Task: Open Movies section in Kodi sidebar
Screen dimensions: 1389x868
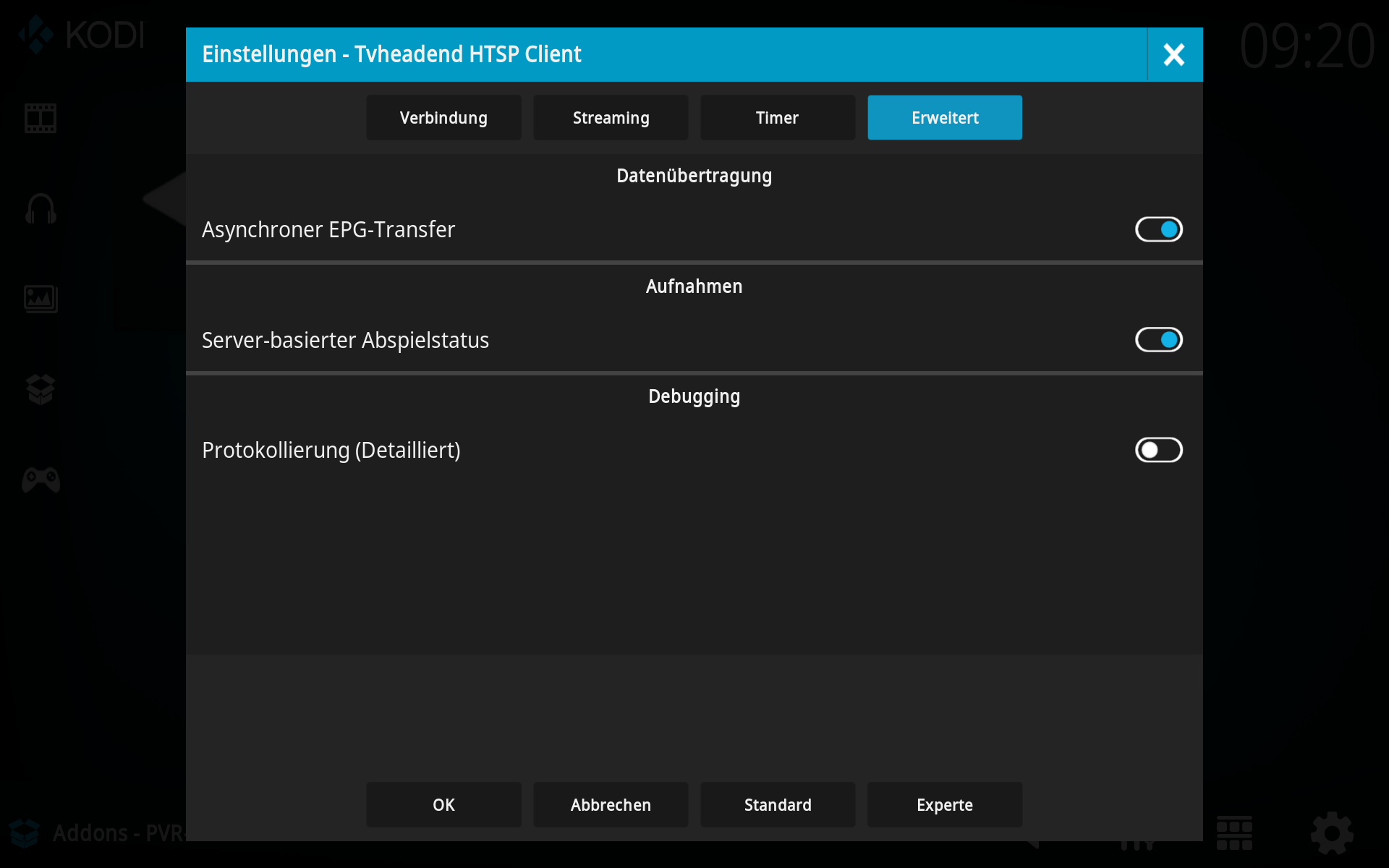Action: pos(41,118)
